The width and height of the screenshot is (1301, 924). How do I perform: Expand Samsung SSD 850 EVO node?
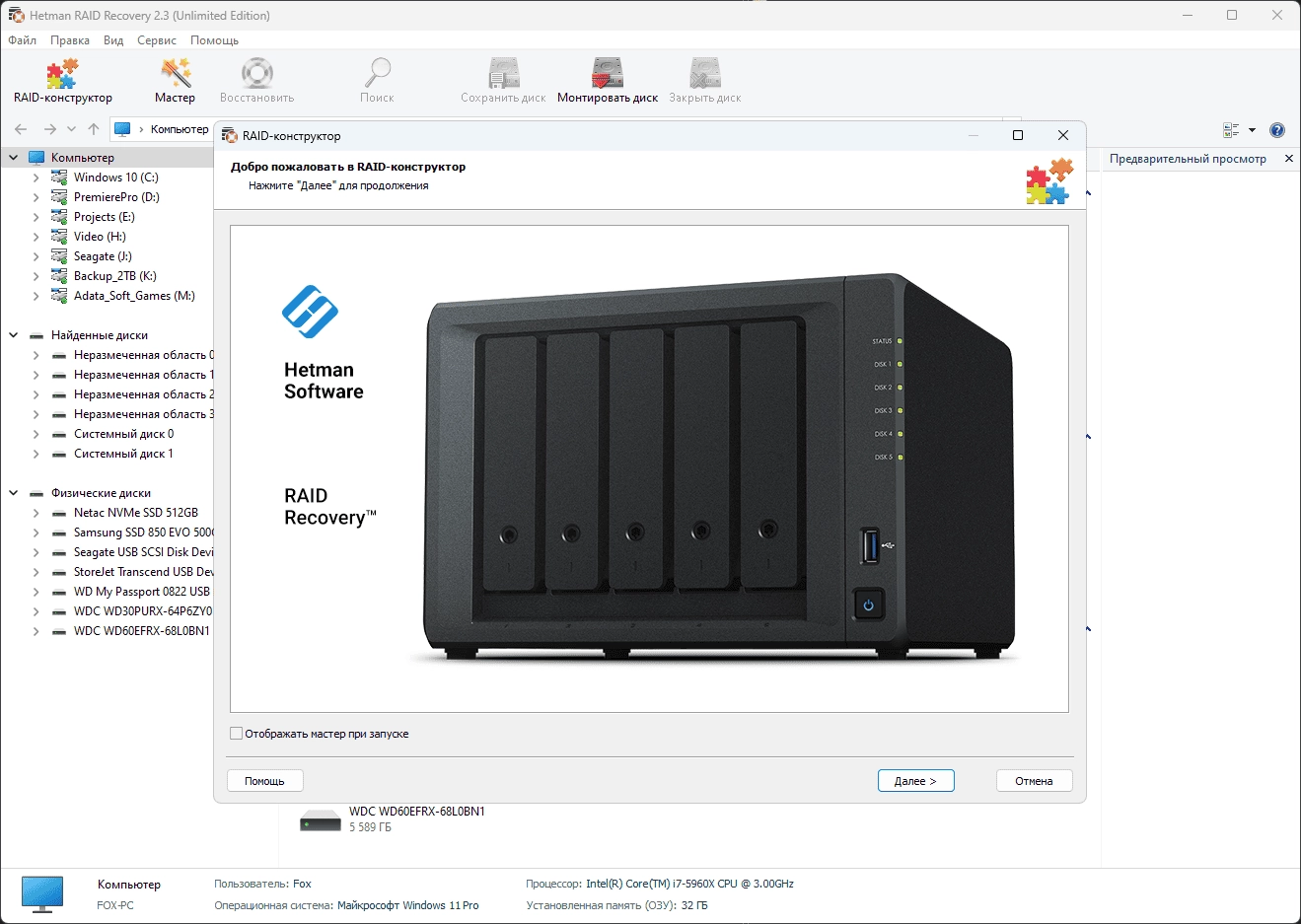pyautogui.click(x=36, y=533)
